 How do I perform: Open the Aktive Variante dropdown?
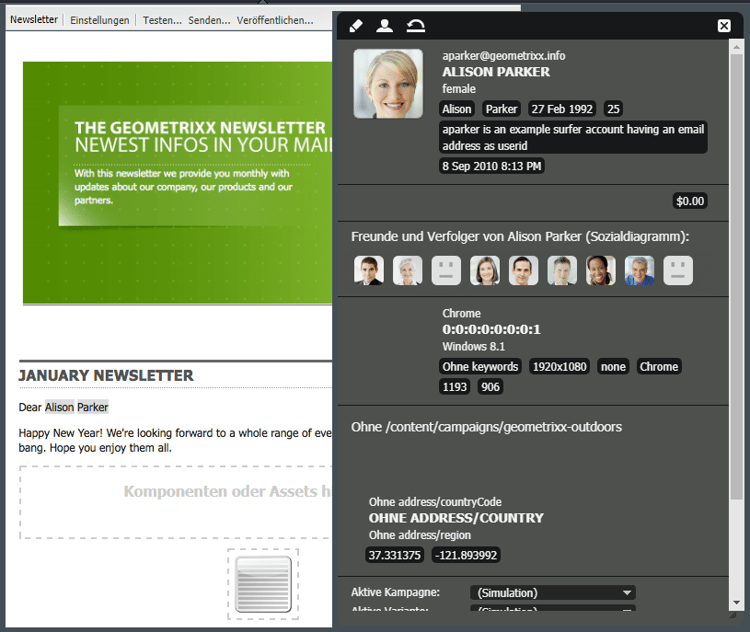point(553,608)
